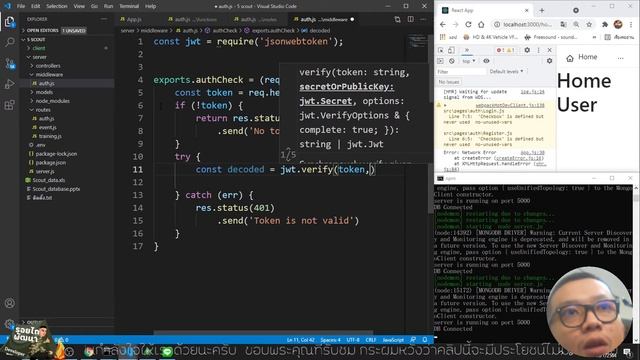Screen dimensions: 640x360
Task: Open the editor more actions menu
Action: tap(423, 19)
